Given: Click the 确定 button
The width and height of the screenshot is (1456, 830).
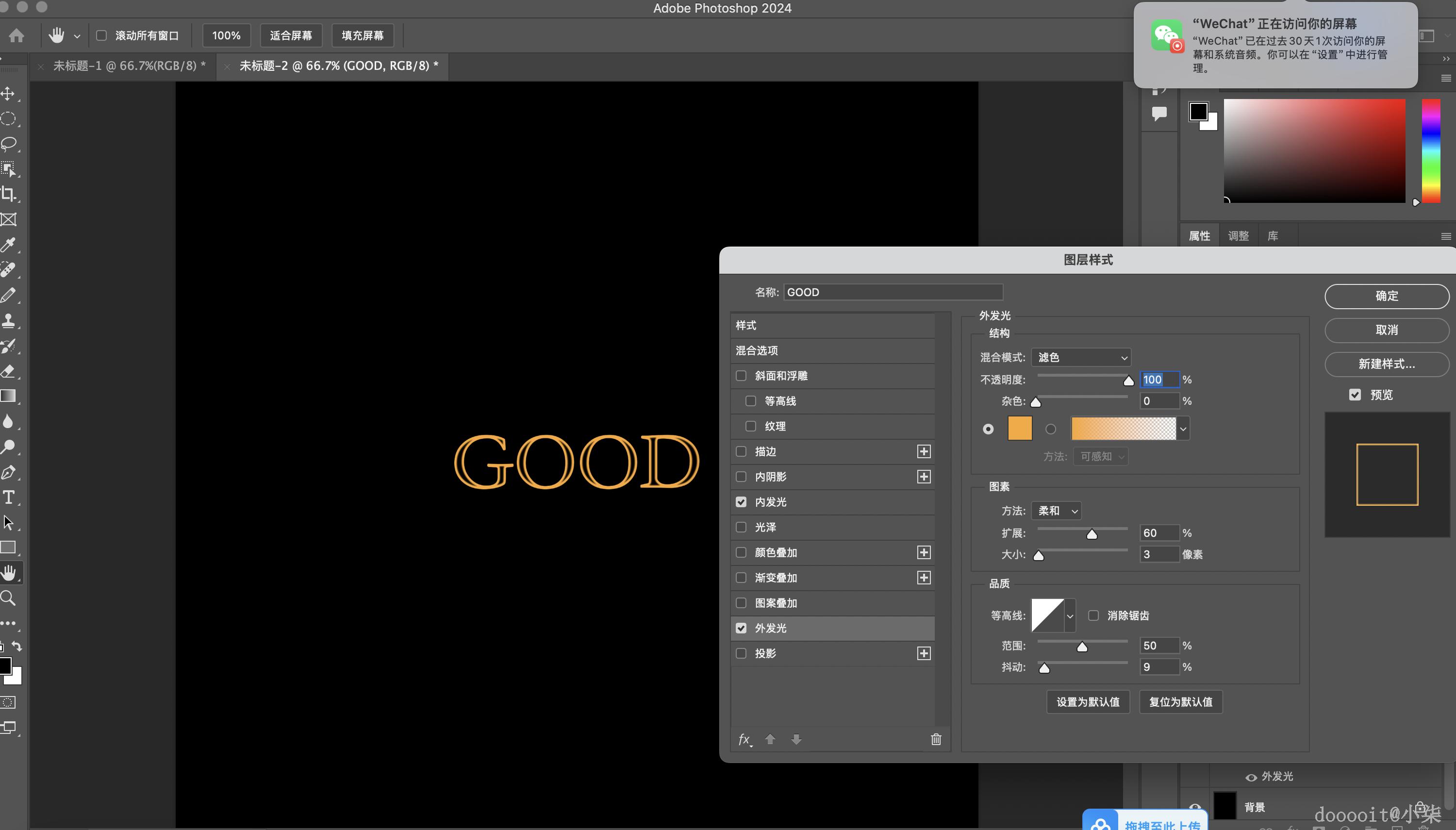Looking at the screenshot, I should [x=1386, y=296].
